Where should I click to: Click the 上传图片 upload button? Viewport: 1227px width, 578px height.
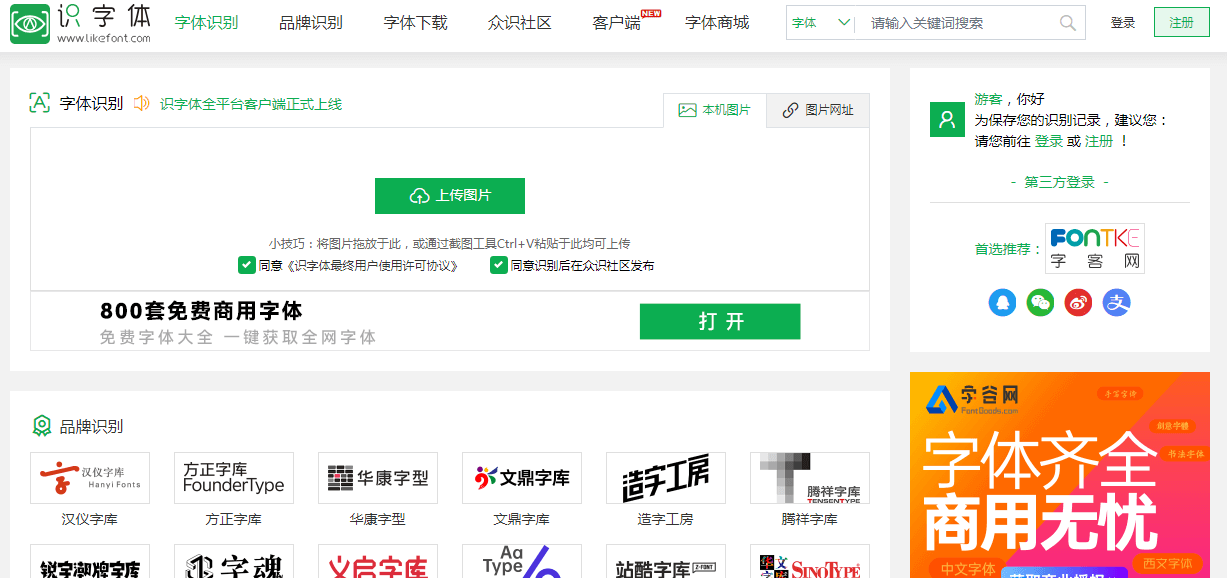click(x=449, y=196)
